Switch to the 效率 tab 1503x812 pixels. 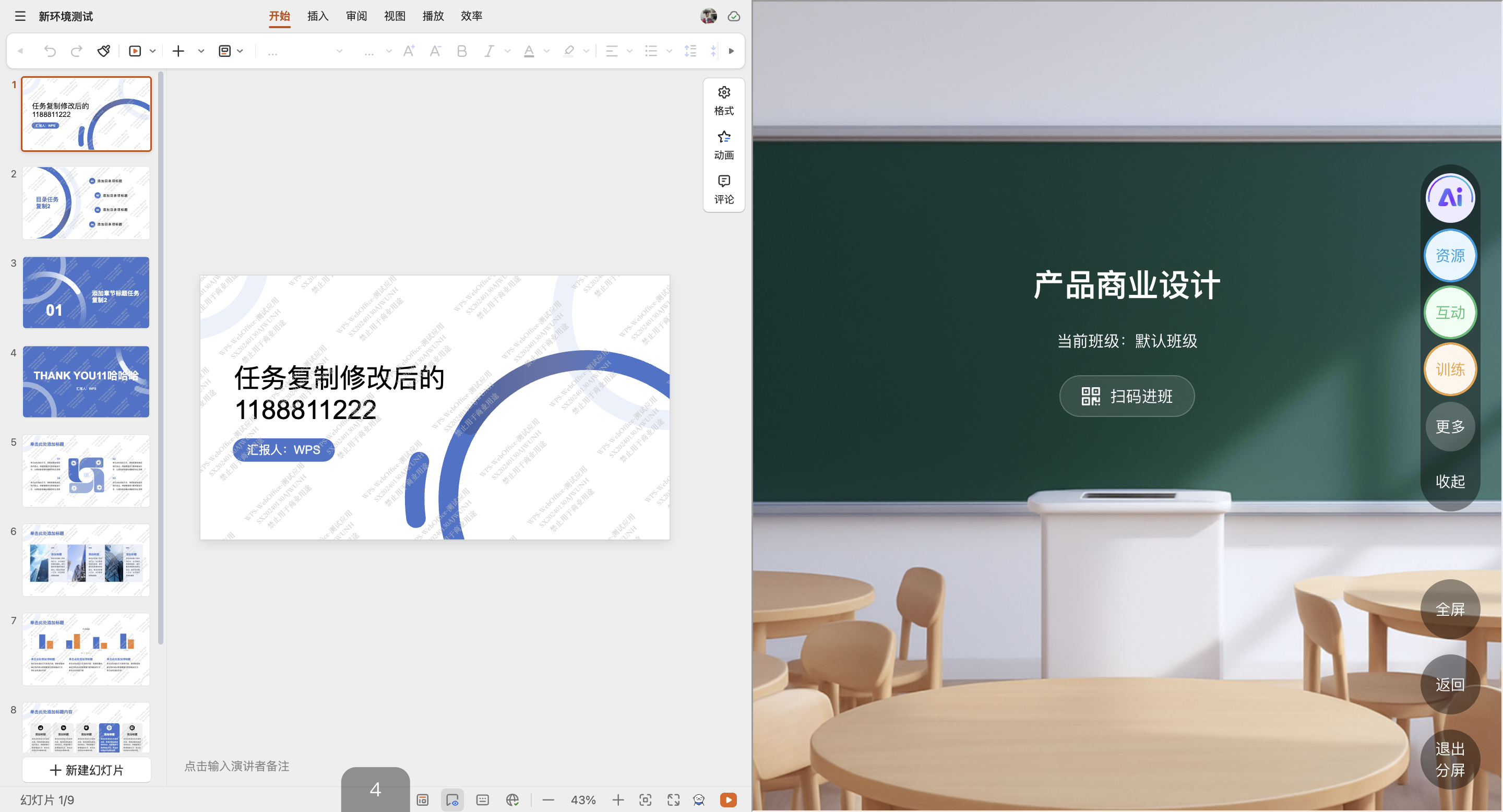tap(471, 16)
